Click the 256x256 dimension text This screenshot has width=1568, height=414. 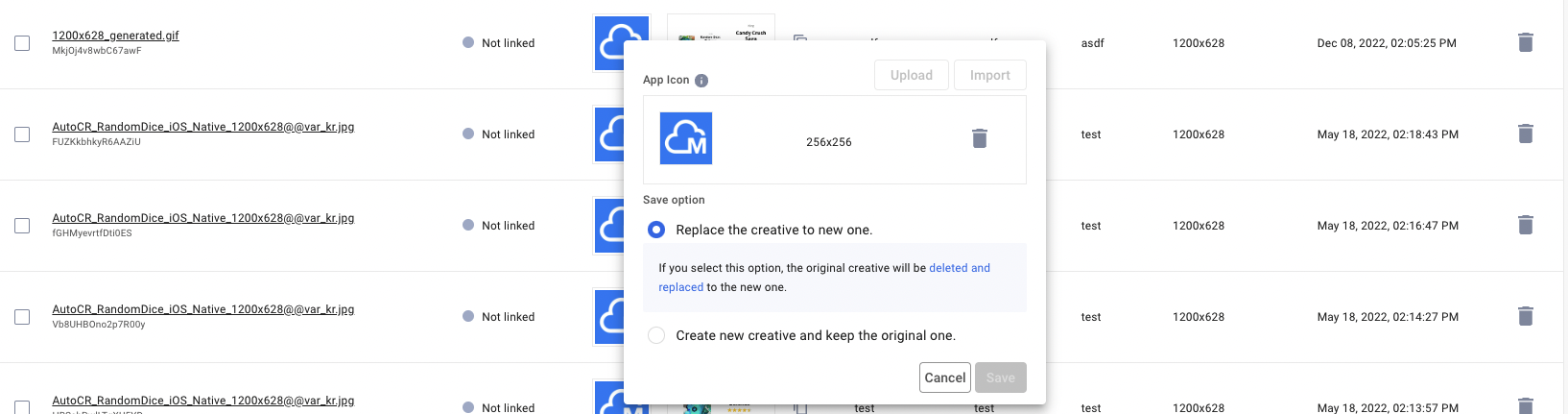click(829, 142)
